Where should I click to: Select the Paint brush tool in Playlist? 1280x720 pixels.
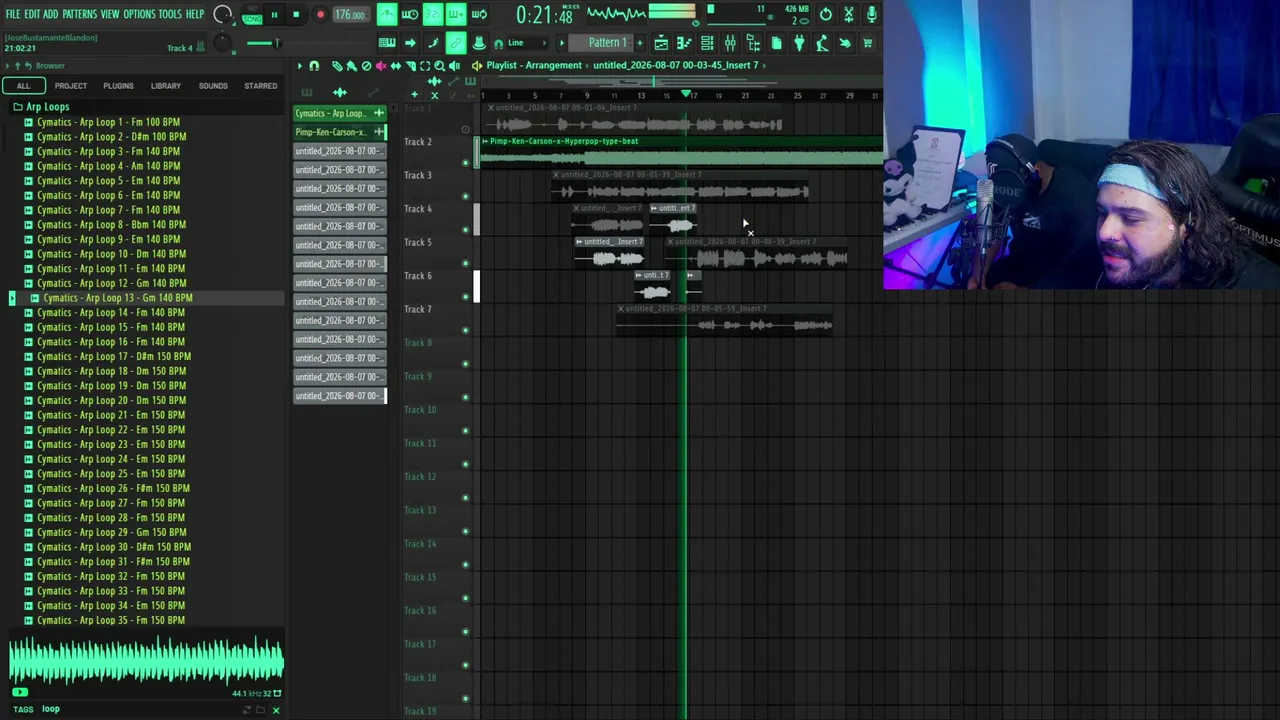click(351, 66)
